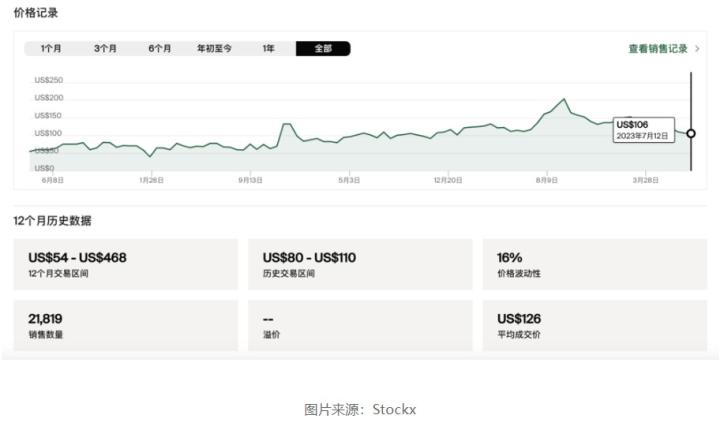Select the highlighted 全部 range tab
This screenshot has height=430, width=720.
coord(323,48)
